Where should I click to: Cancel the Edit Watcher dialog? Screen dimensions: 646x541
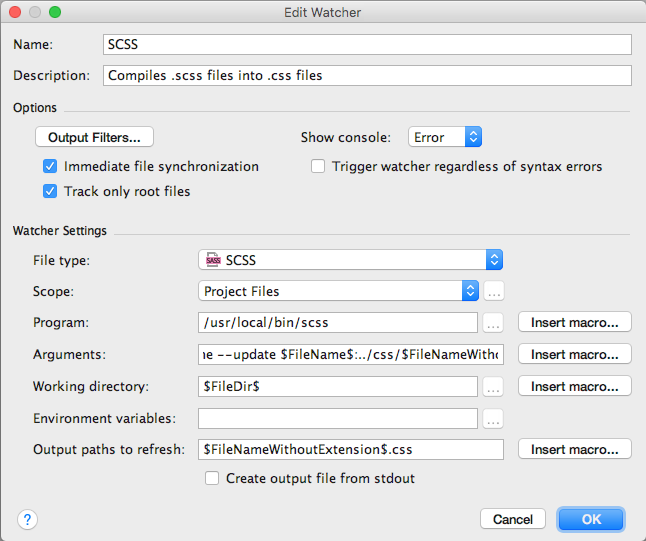[513, 519]
